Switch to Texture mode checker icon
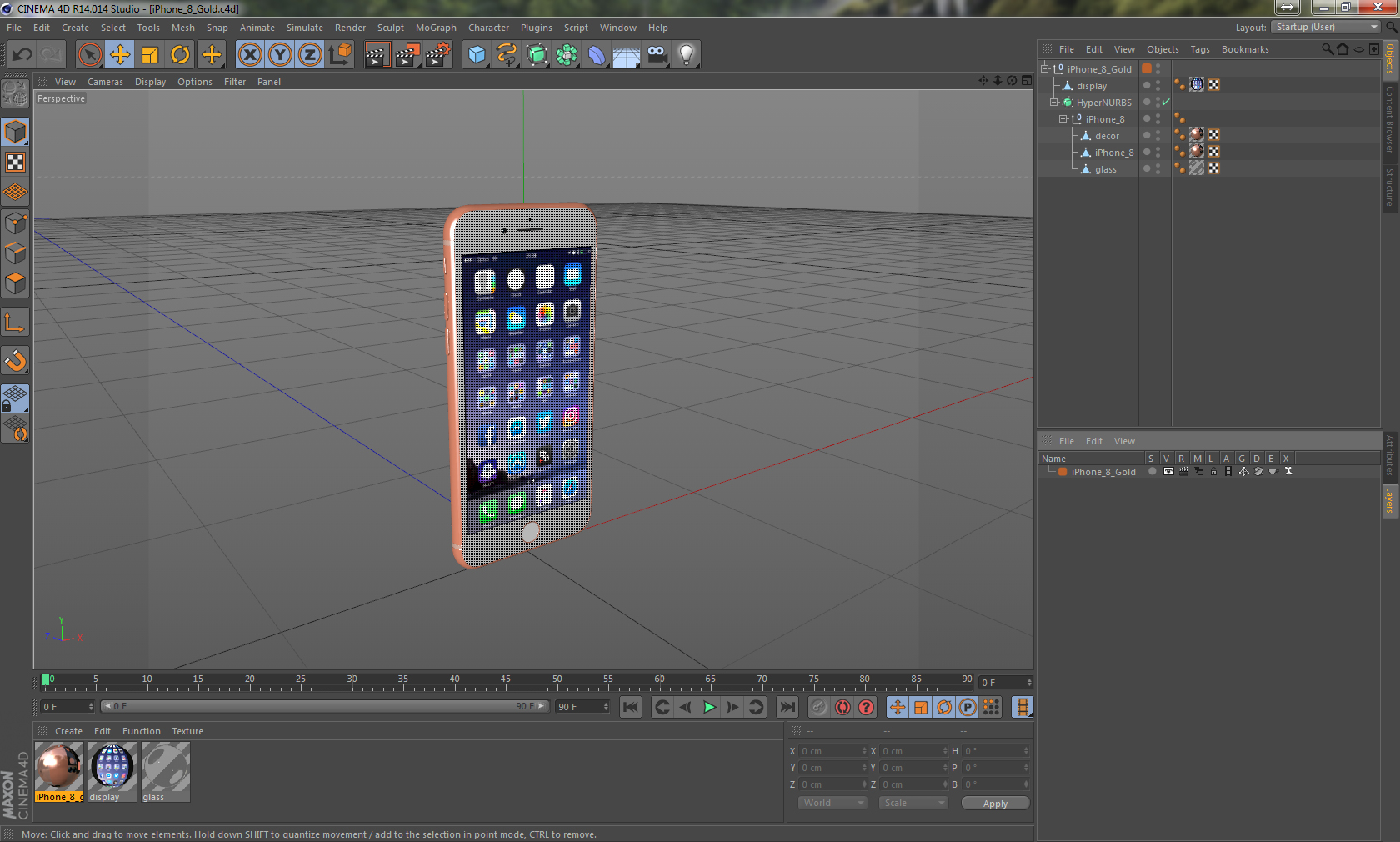1400x842 pixels. click(x=15, y=163)
